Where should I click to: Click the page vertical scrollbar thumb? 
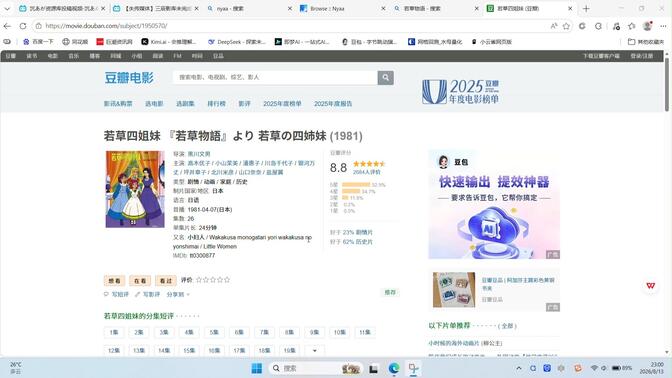click(667, 84)
